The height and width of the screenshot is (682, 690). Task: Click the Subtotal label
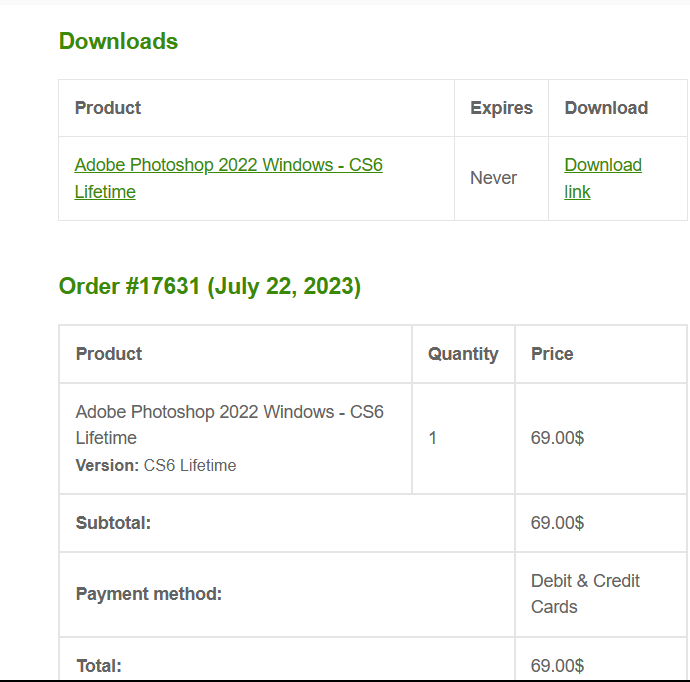click(113, 523)
